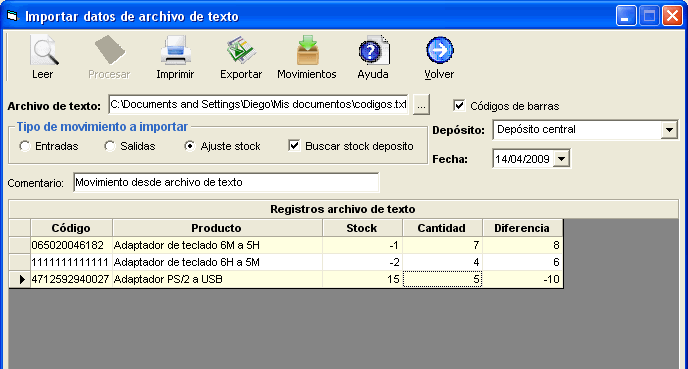Screen dimensions: 688x369
Task: Click the Volver blue arrow icon
Action: 439,50
